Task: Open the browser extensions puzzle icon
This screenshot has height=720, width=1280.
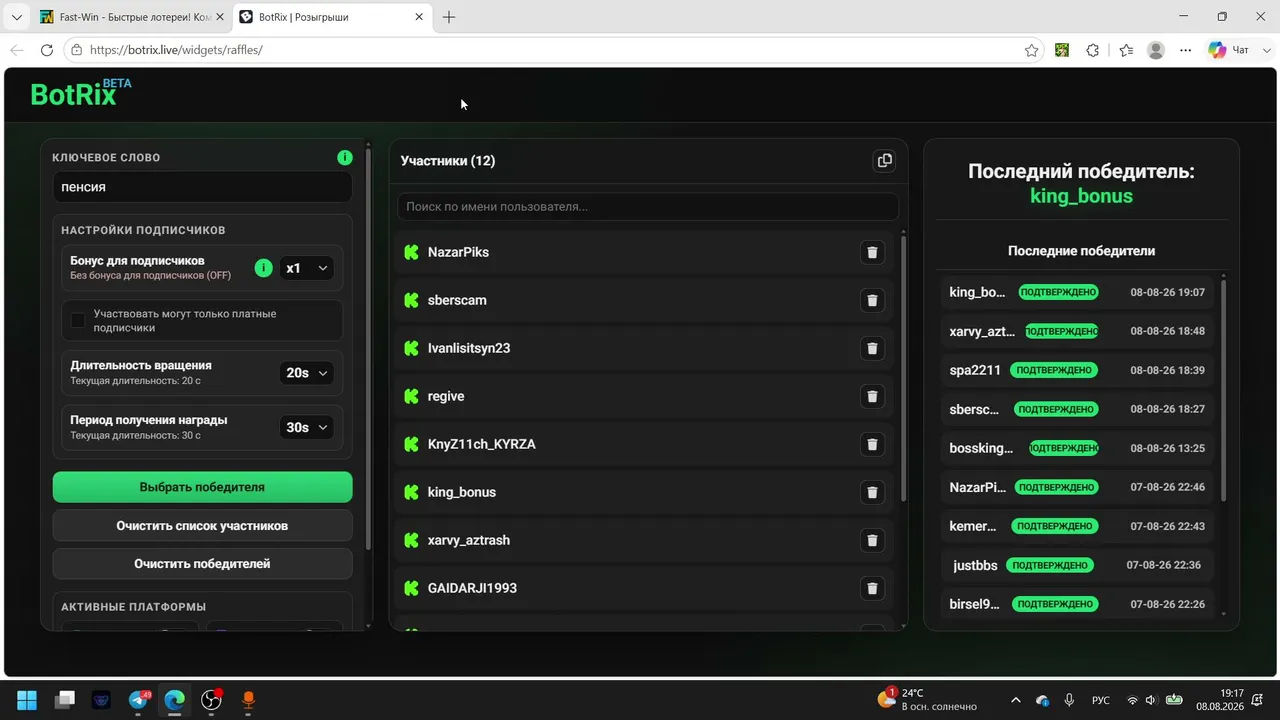Action: click(1092, 50)
